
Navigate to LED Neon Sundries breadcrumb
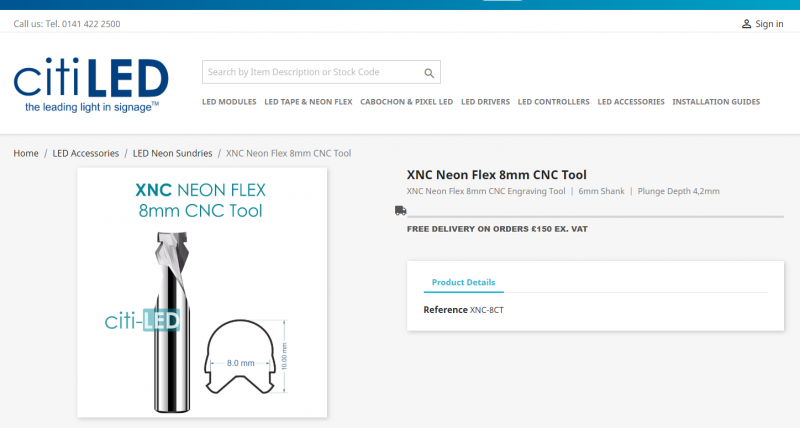172,153
